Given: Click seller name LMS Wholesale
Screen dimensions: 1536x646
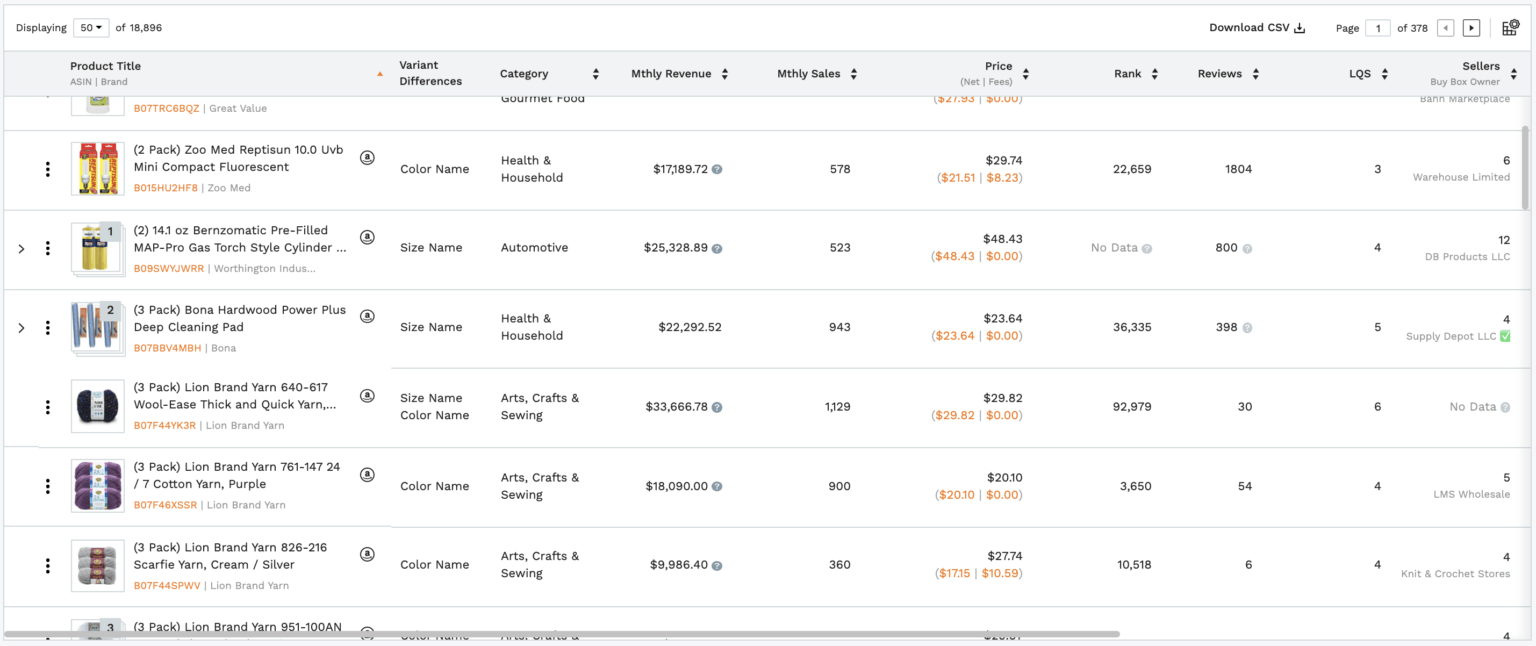Looking at the screenshot, I should click(1471, 494).
